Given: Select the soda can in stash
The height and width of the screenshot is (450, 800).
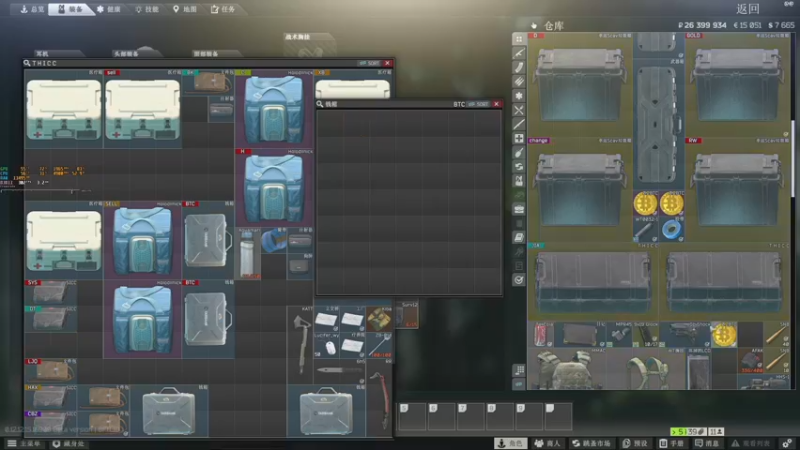Looking at the screenshot, I should point(541,335).
